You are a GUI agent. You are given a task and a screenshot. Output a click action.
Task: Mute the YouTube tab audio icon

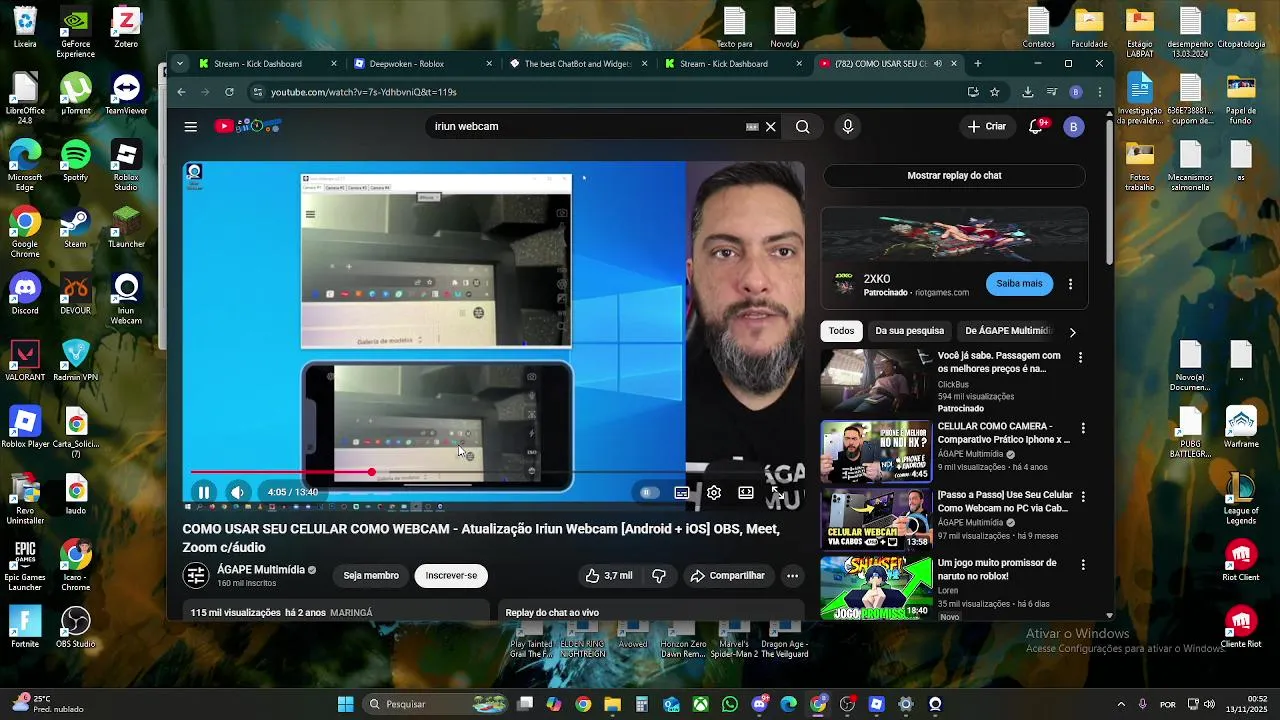coord(938,64)
